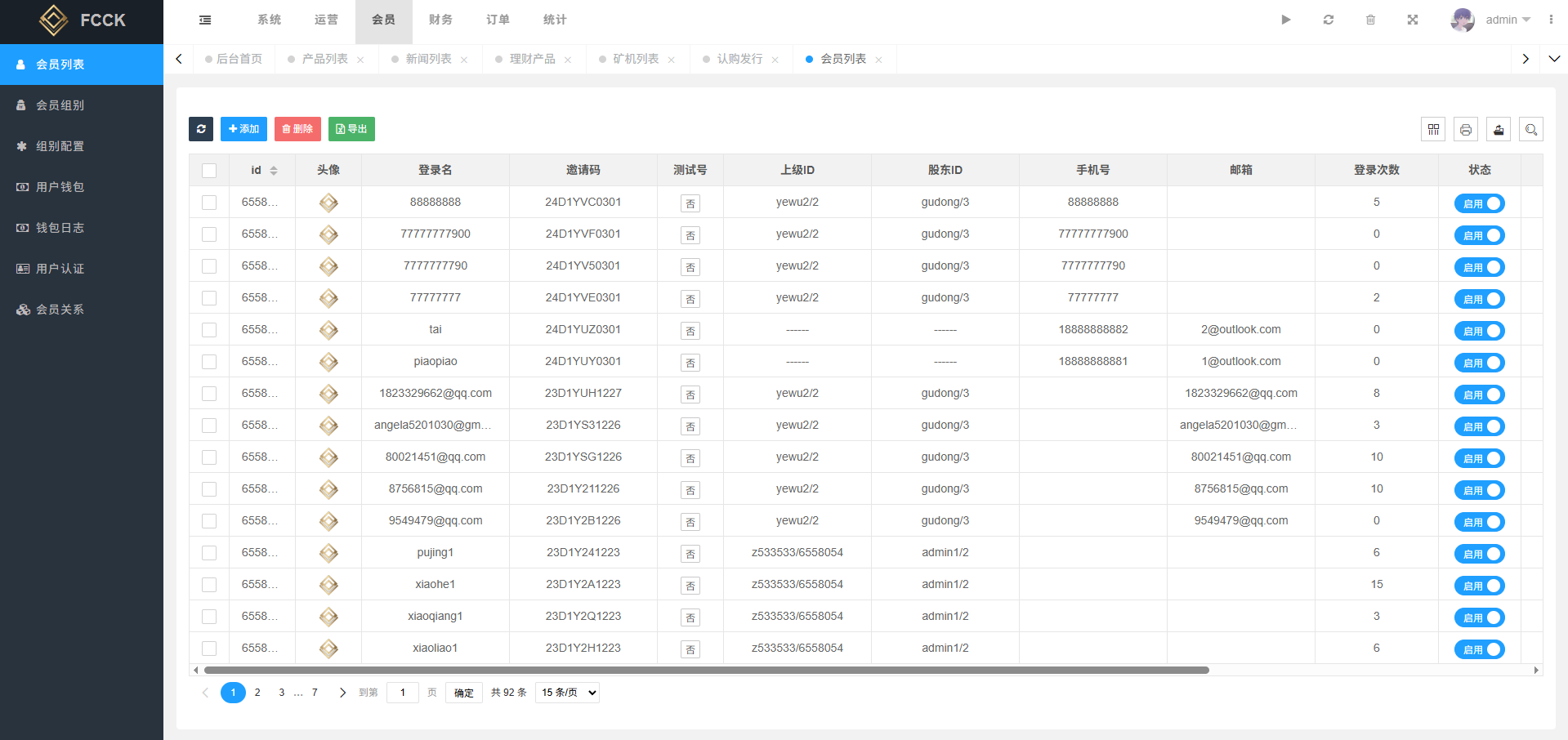The height and width of the screenshot is (740, 1568).
Task: Close the 会员列表 tab
Action: tap(879, 60)
